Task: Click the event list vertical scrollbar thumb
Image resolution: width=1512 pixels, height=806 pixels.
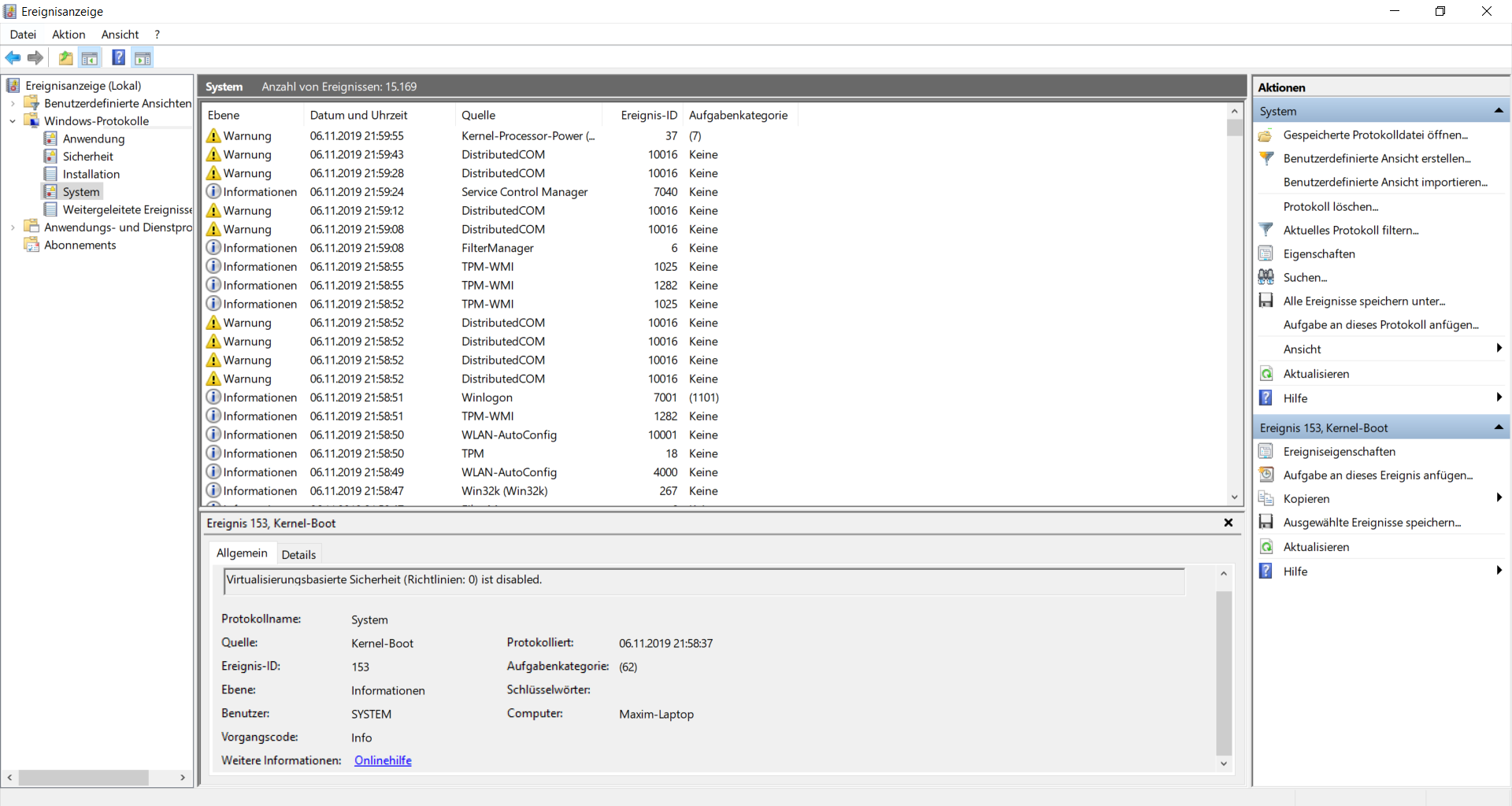Action: point(1234,128)
